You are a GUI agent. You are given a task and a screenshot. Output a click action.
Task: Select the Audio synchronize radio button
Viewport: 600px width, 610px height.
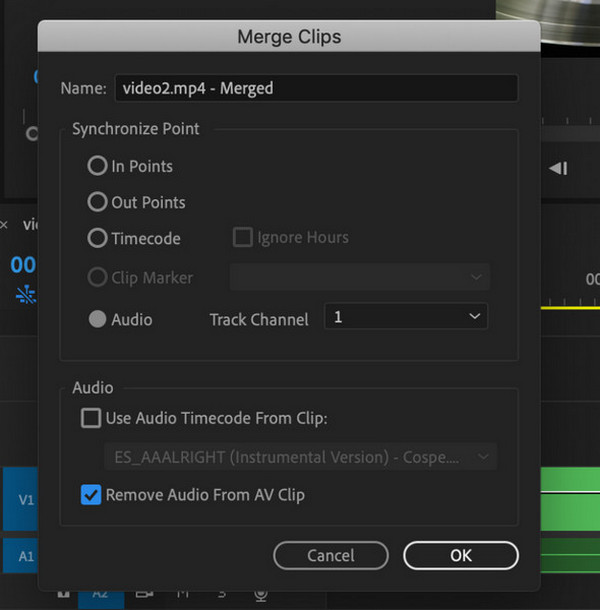[x=97, y=319]
